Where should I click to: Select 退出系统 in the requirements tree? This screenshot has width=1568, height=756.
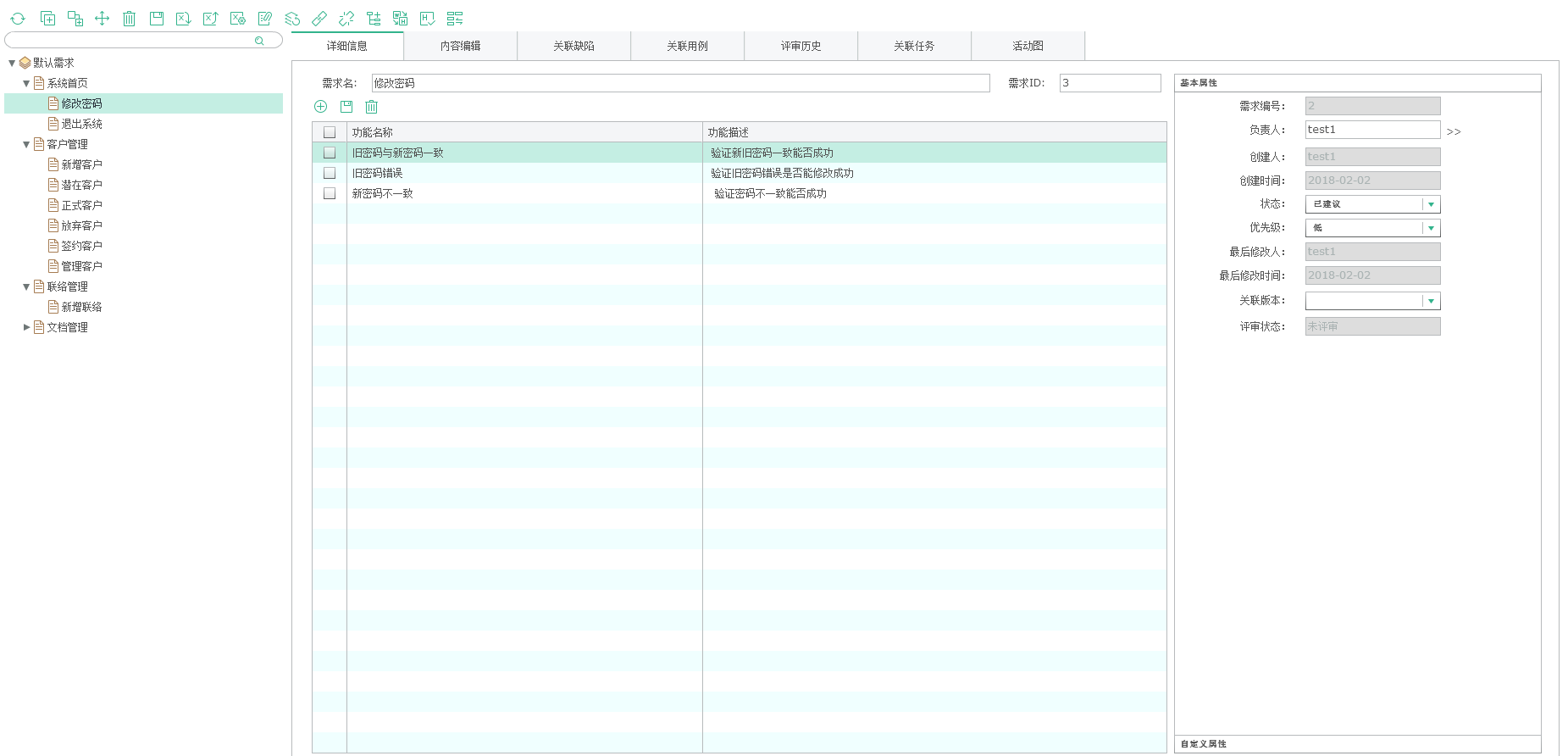tap(81, 124)
